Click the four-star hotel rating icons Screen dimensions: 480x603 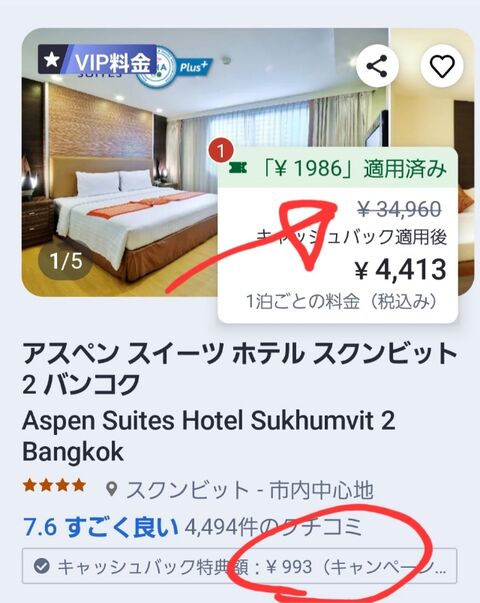pos(54,485)
